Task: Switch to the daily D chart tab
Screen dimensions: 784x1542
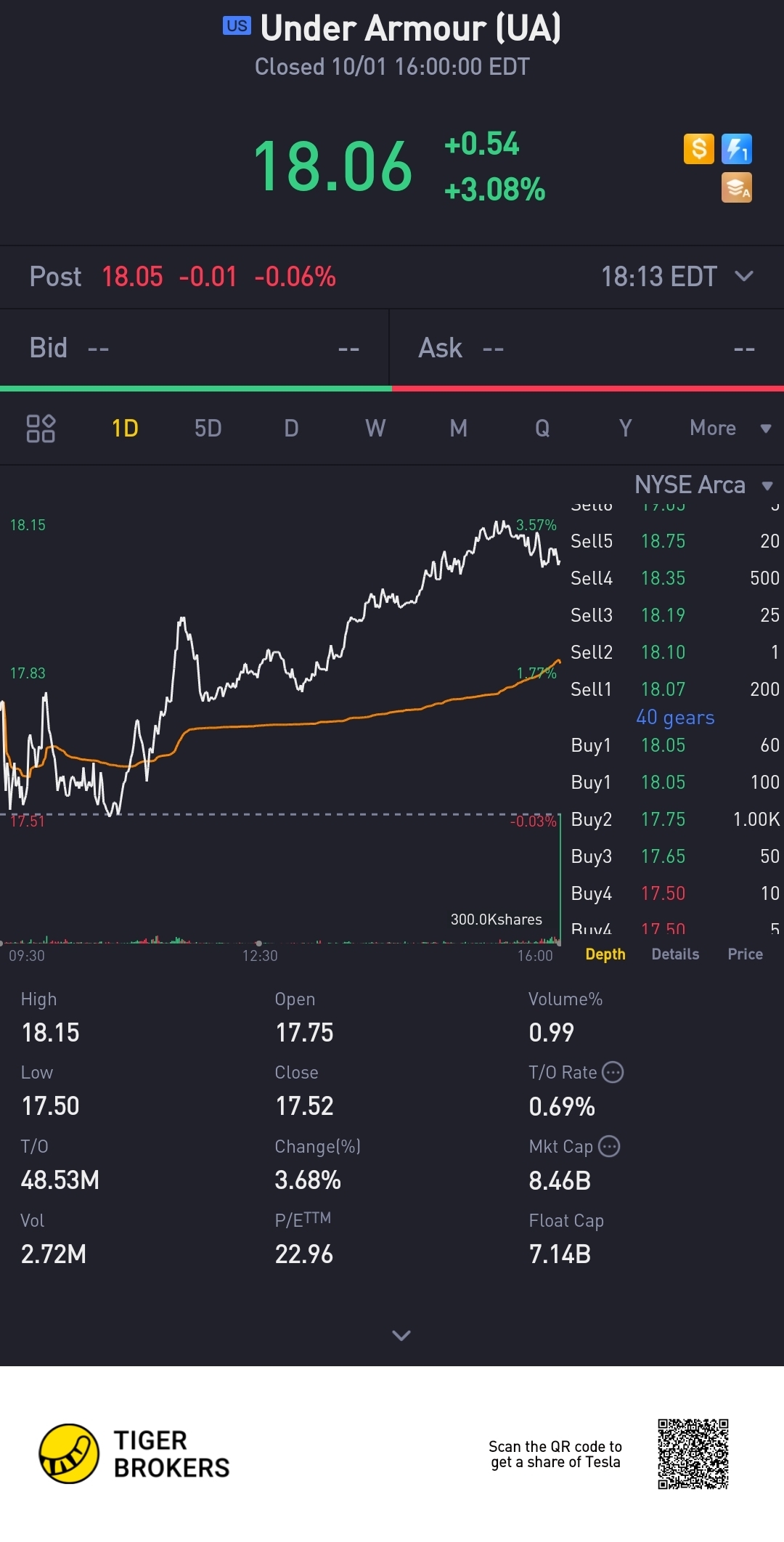Action: pyautogui.click(x=291, y=429)
